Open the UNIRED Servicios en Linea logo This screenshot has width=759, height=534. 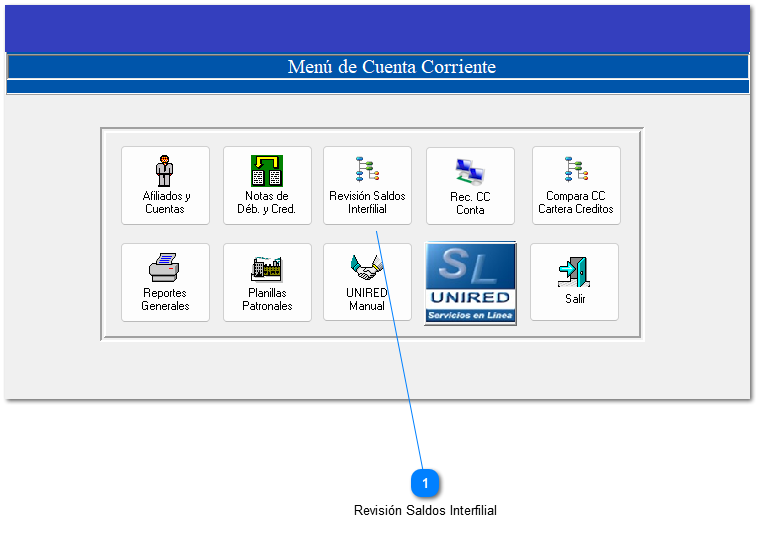click(470, 283)
